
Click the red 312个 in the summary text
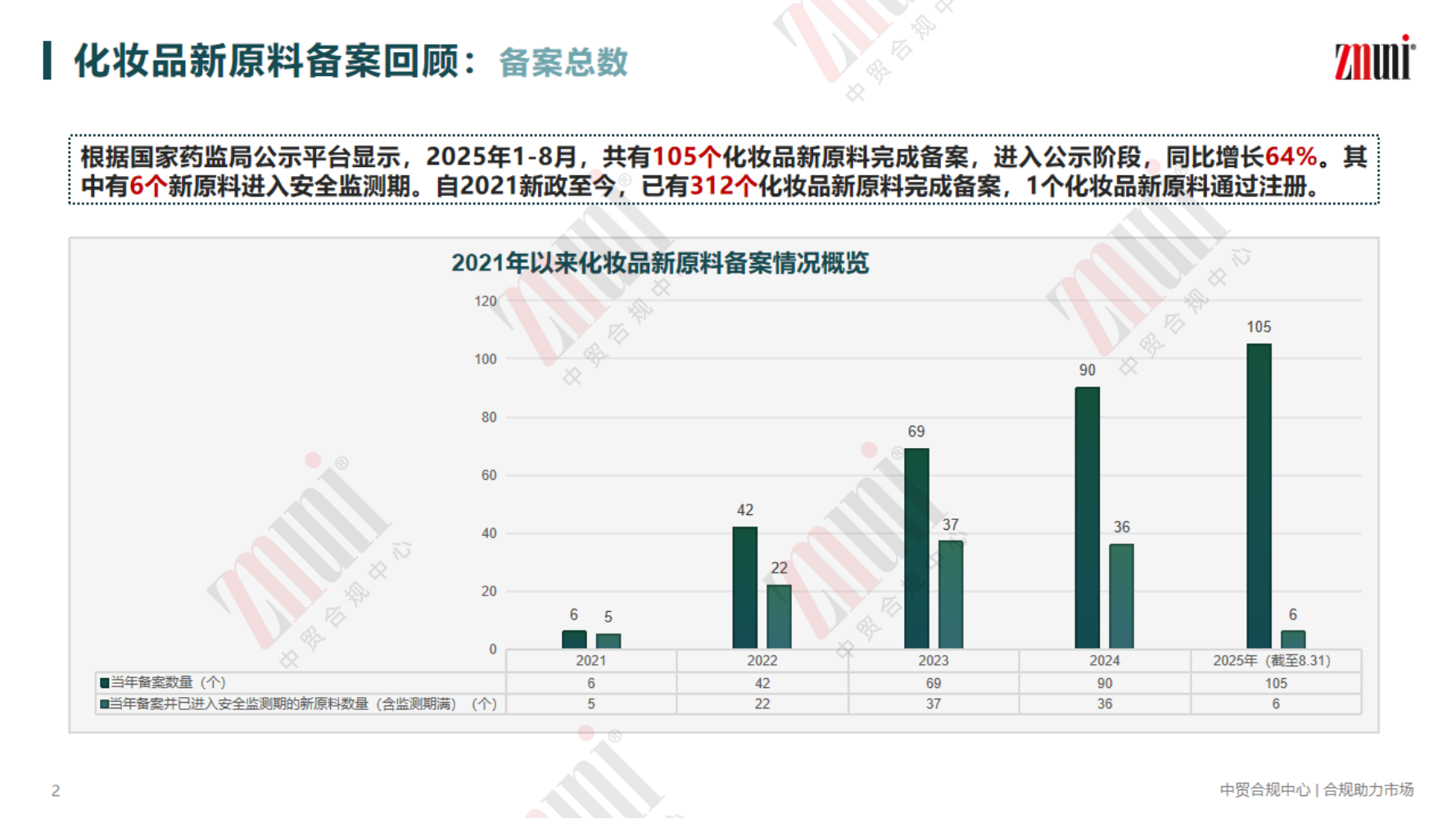pos(724,186)
